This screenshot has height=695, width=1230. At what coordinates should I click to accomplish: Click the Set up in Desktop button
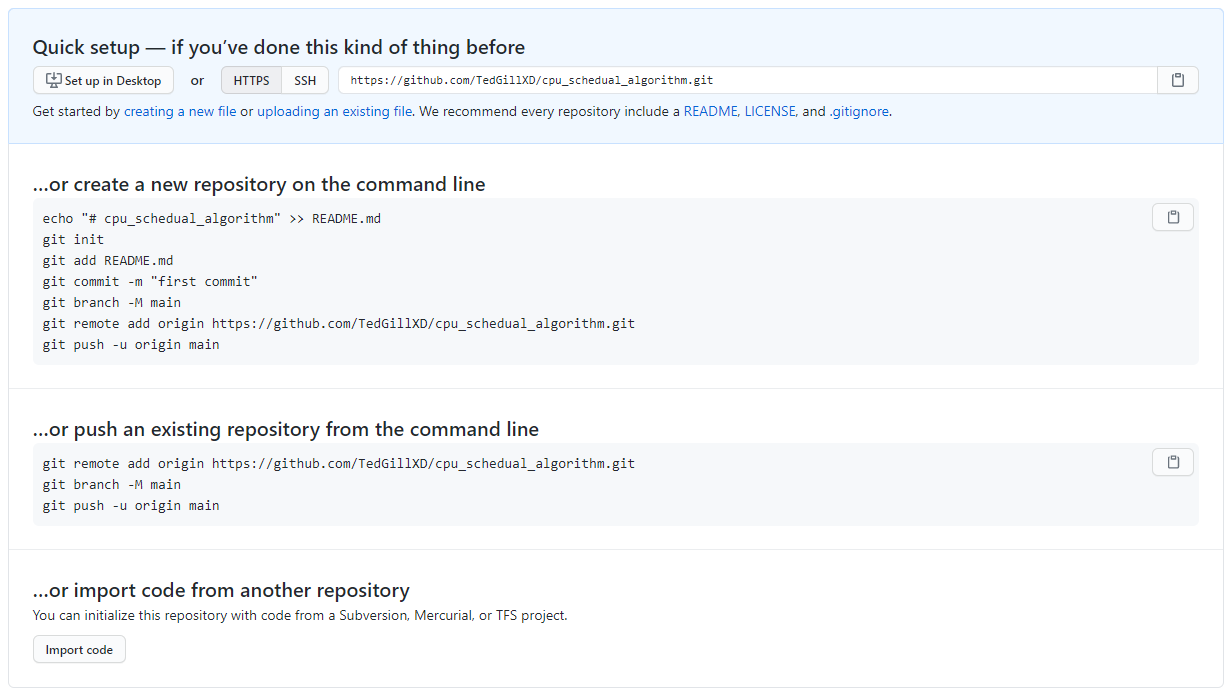tap(103, 81)
